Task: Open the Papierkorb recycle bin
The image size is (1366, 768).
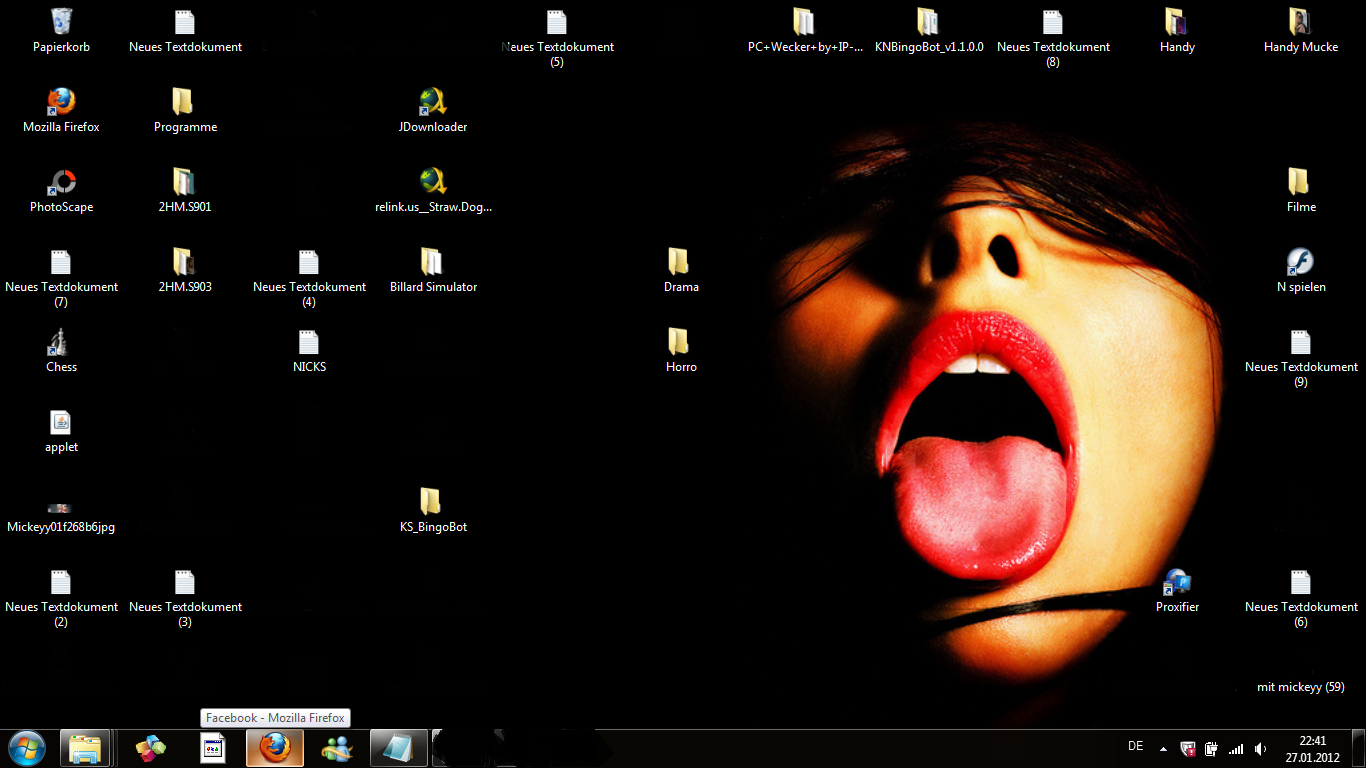Action: coord(61,22)
